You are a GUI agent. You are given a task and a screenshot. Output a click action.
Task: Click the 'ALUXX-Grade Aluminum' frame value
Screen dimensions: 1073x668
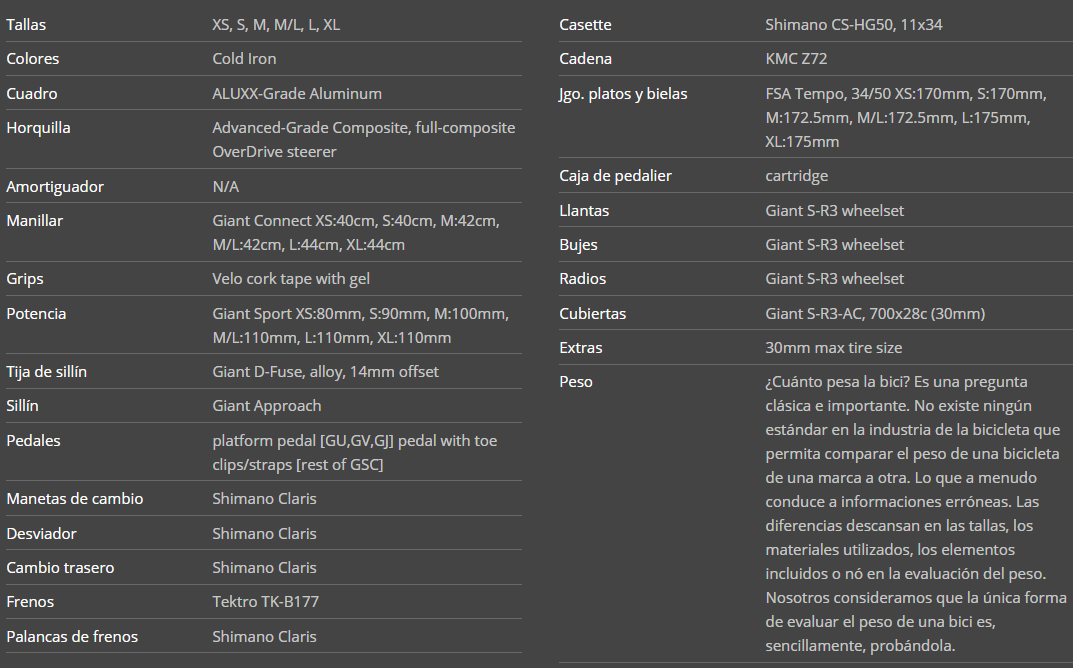click(x=297, y=94)
